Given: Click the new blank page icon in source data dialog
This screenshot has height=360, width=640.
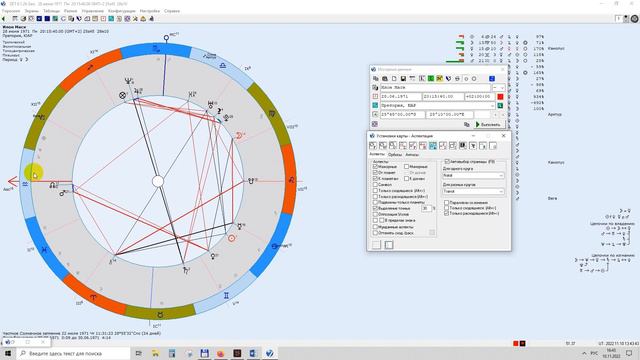Looking at the screenshot, I should pos(394,78).
